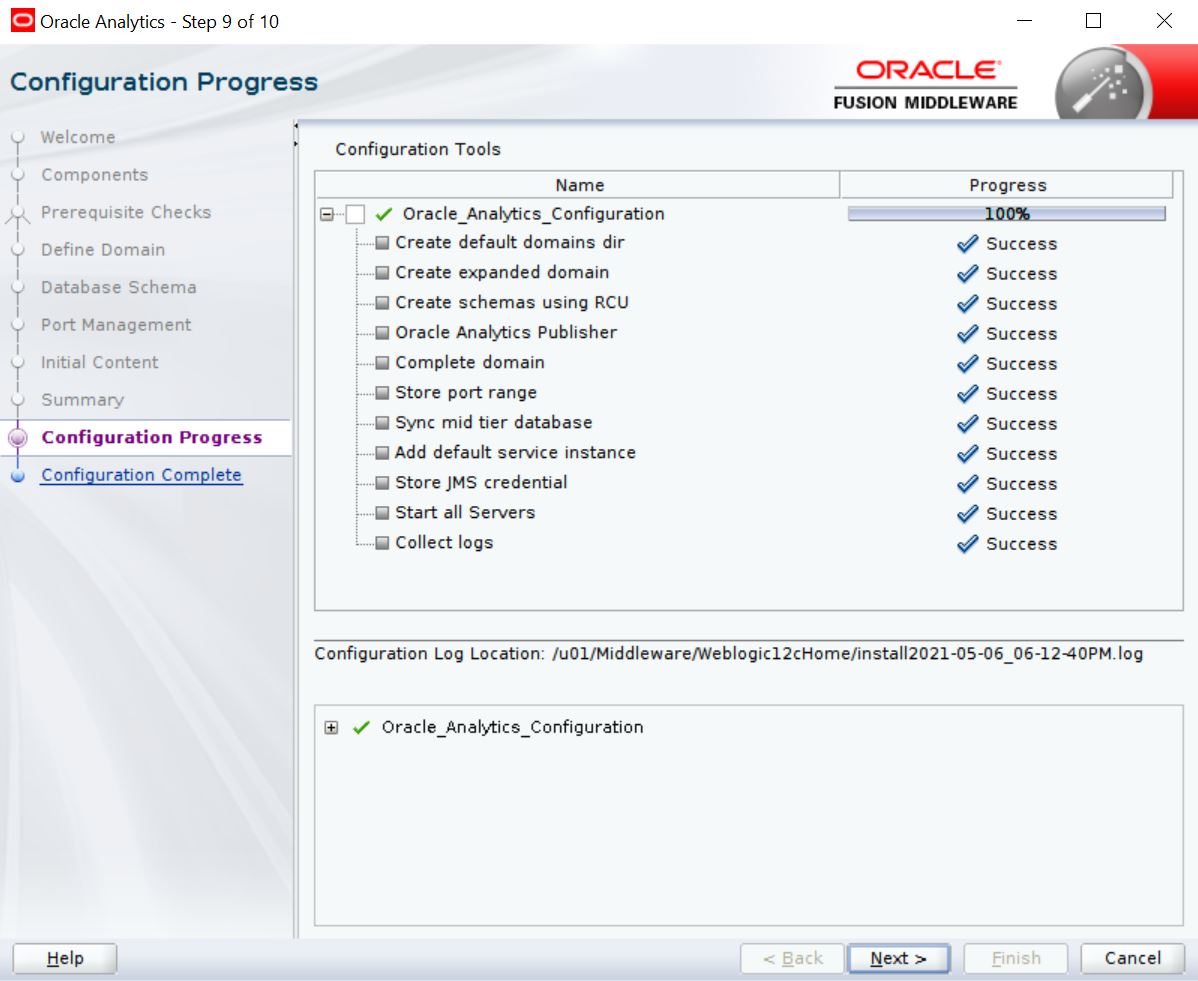Open the Components step
The width and height of the screenshot is (1198, 981).
click(95, 175)
